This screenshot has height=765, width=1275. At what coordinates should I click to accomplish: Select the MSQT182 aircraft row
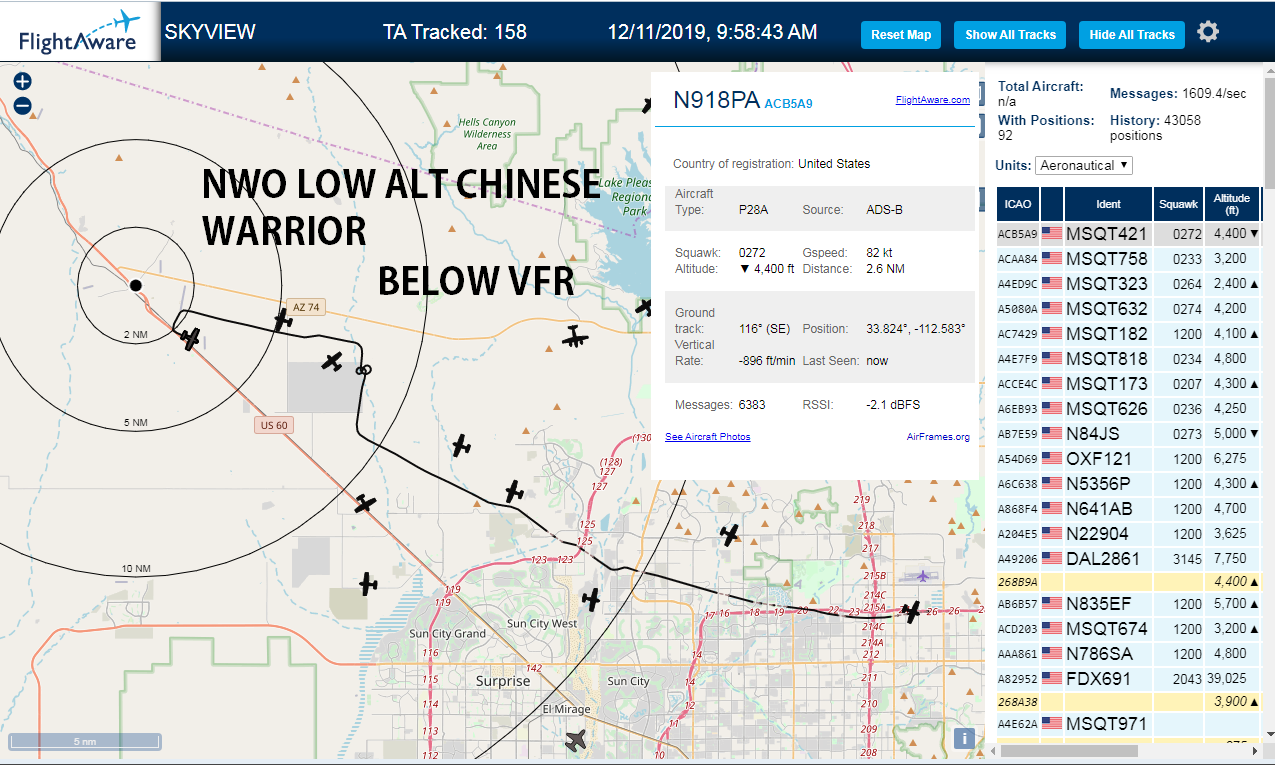coord(1129,334)
